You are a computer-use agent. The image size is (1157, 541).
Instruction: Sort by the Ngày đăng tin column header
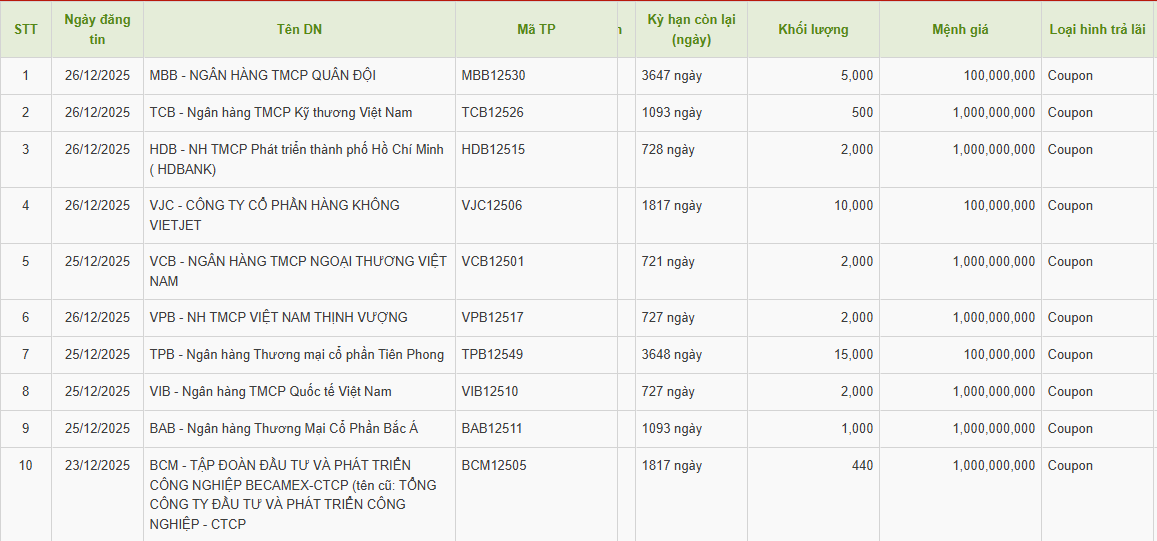(97, 29)
